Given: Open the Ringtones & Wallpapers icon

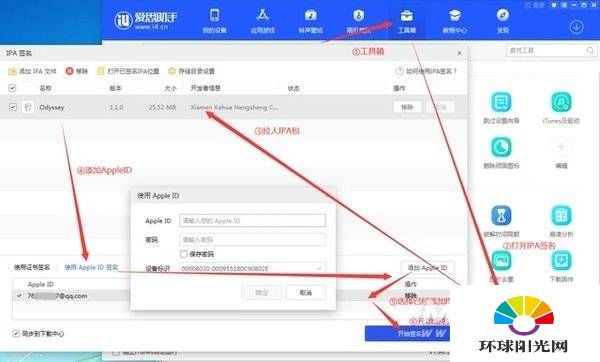Looking at the screenshot, I should 310,16.
